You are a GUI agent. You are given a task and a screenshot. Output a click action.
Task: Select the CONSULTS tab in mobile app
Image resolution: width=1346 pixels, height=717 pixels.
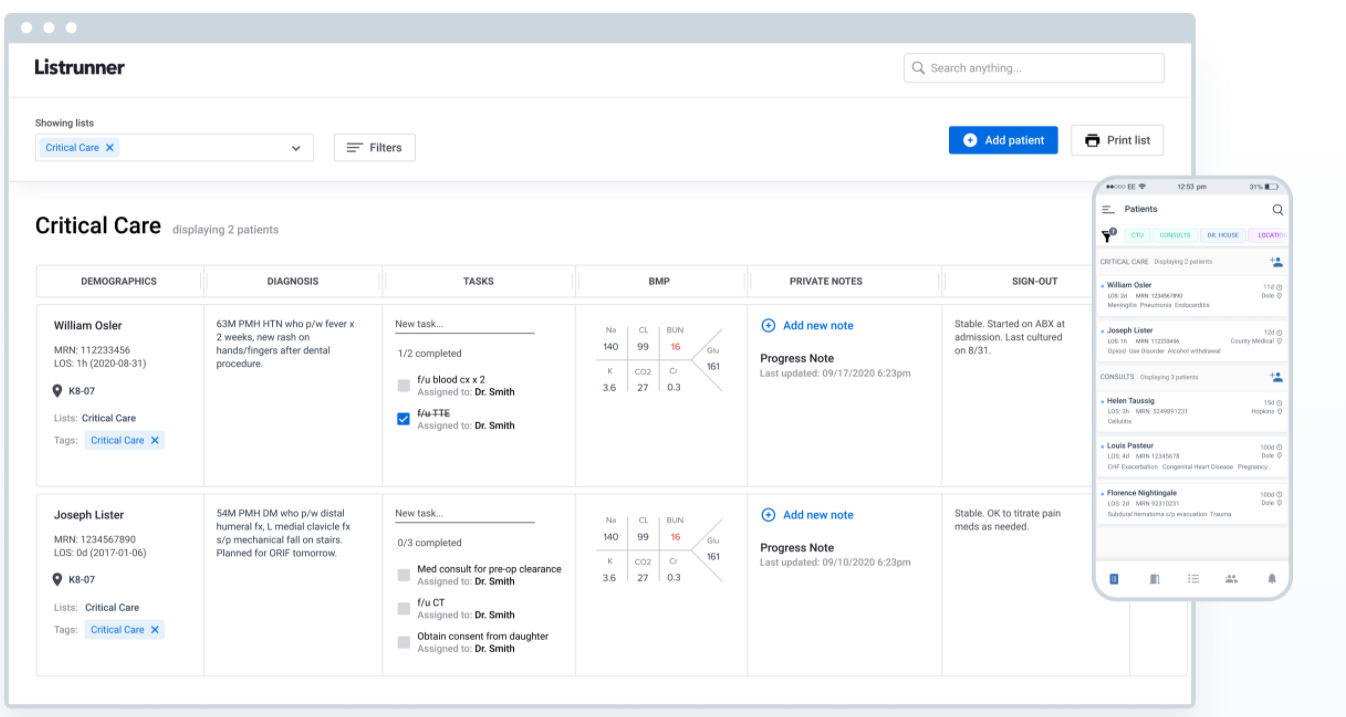[x=1174, y=236]
